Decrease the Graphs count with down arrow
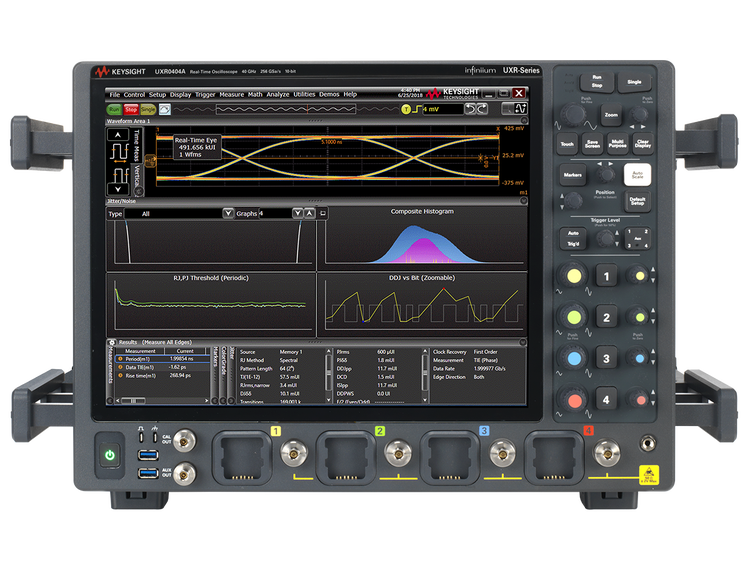 (297, 213)
